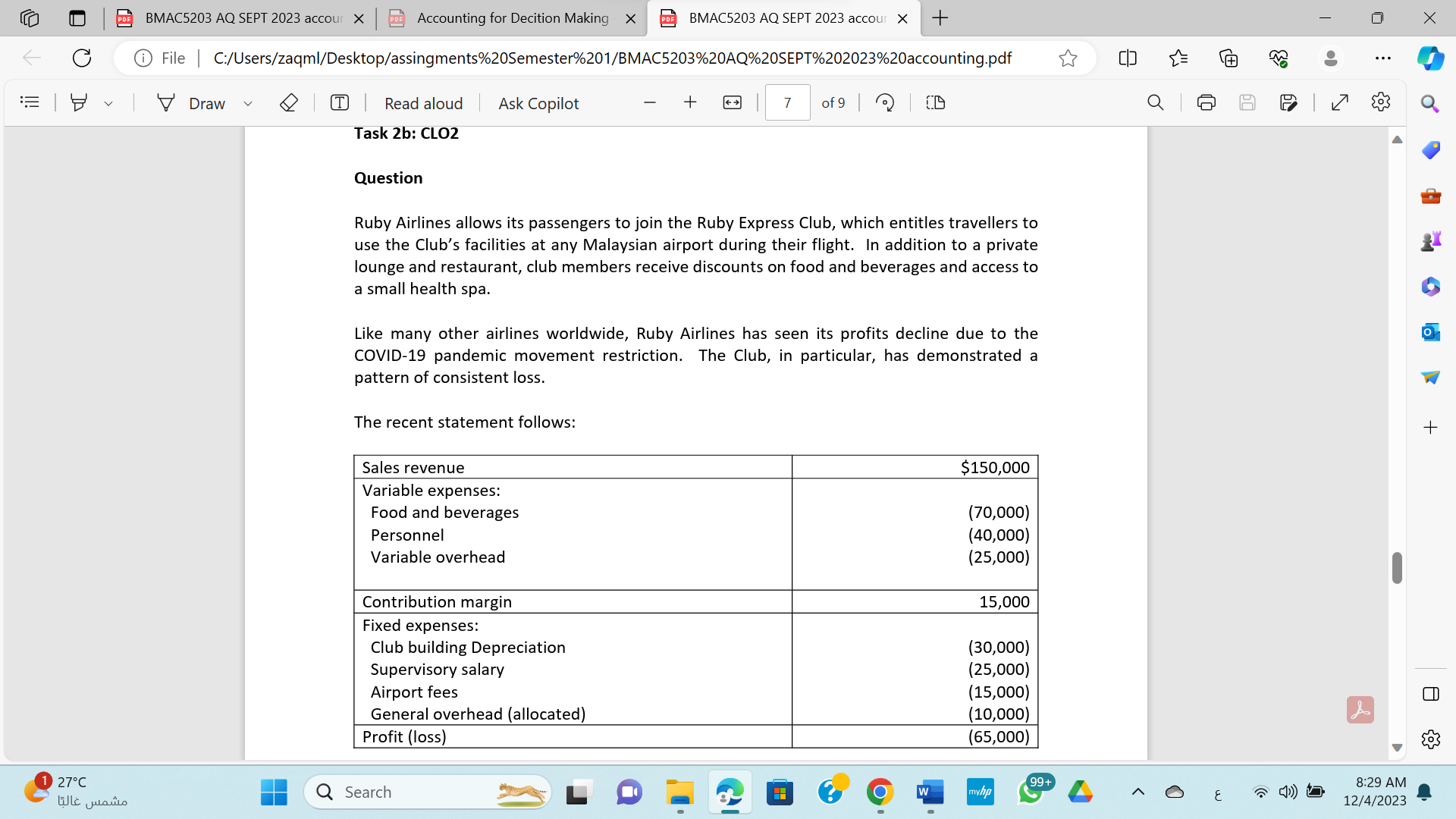
Task: Switch to Accounting for Decition Making tab
Action: [x=512, y=18]
